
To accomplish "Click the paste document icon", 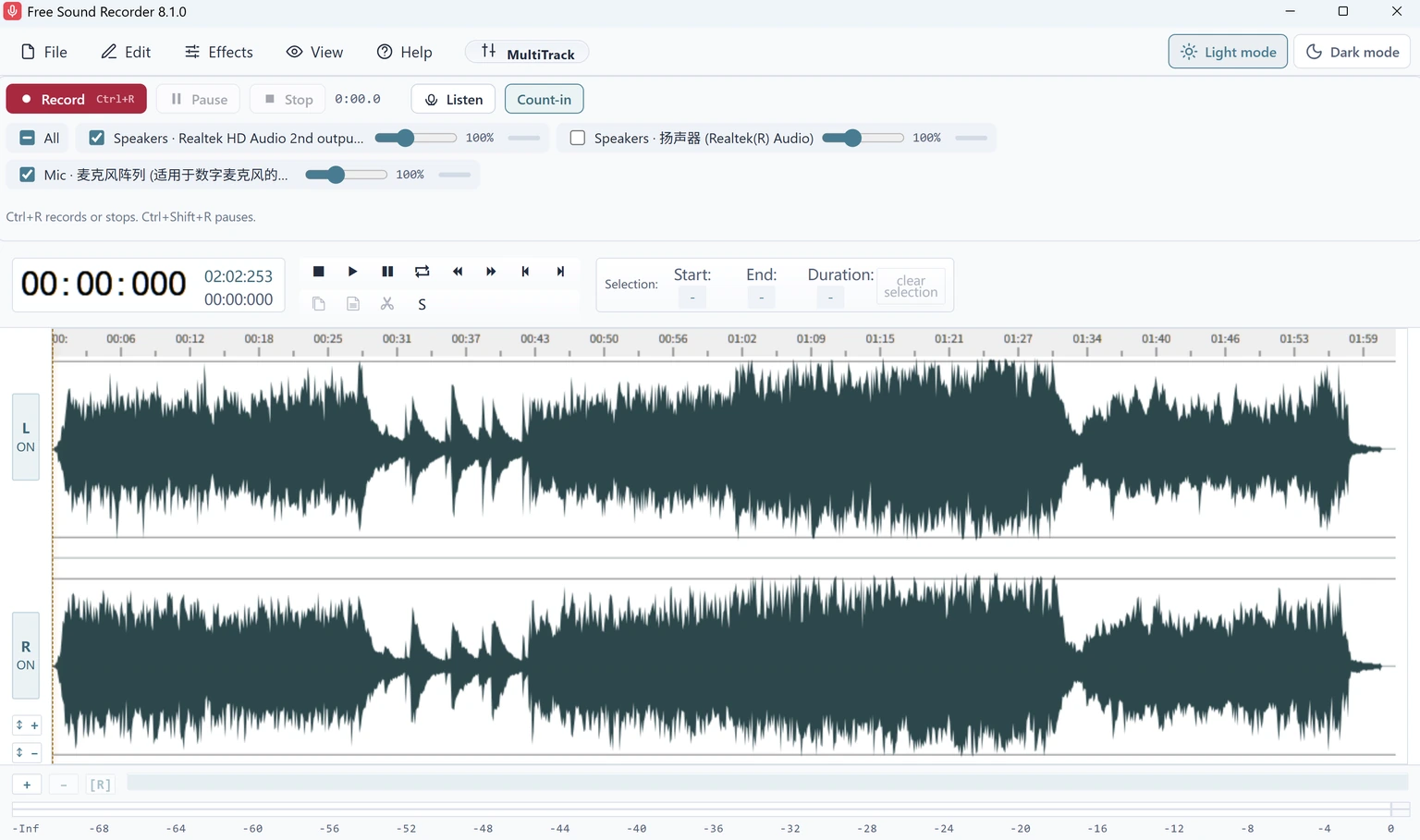I will tap(352, 304).
